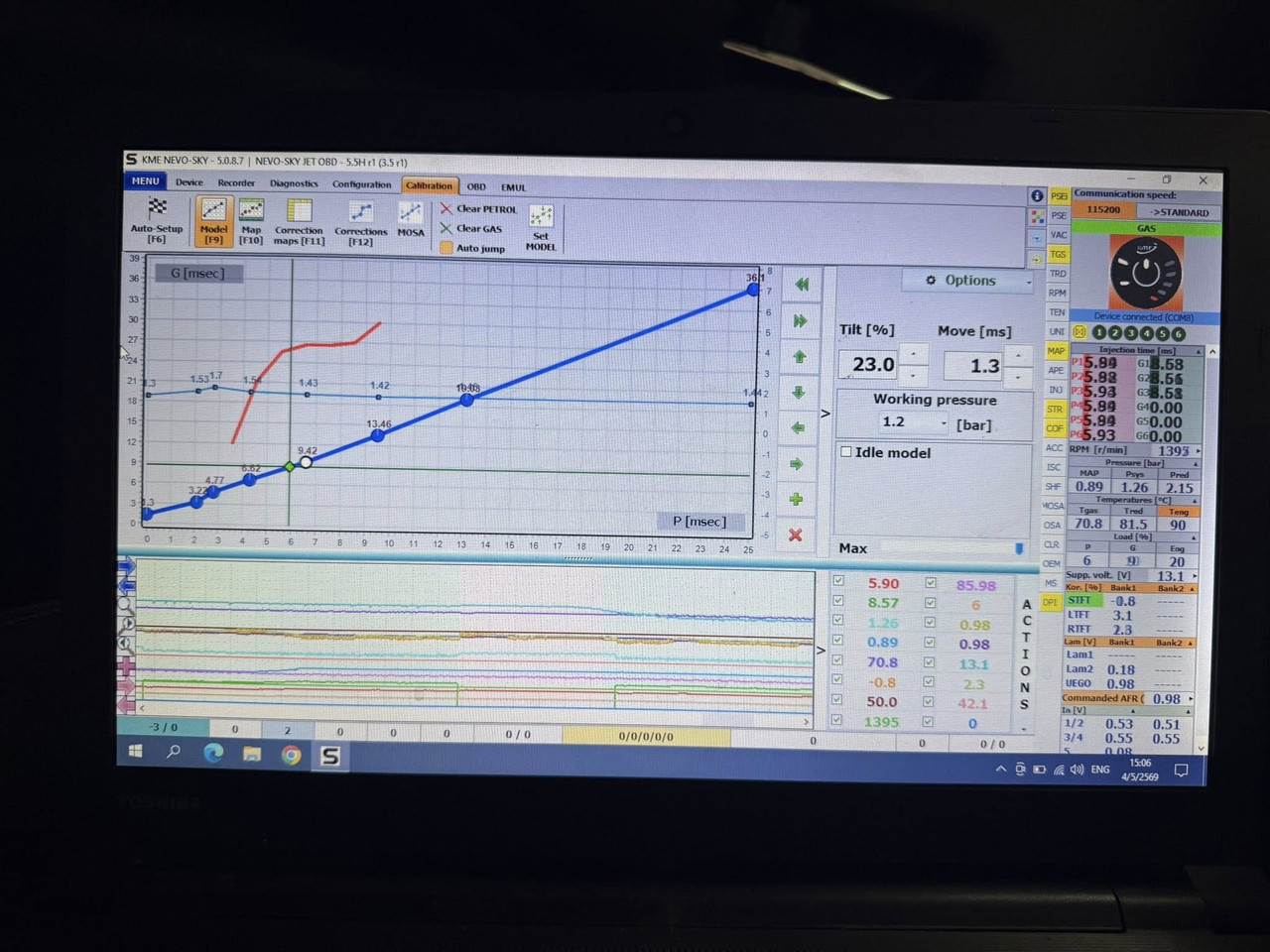Open the Map [F10] view
1270x952 pixels.
251,220
